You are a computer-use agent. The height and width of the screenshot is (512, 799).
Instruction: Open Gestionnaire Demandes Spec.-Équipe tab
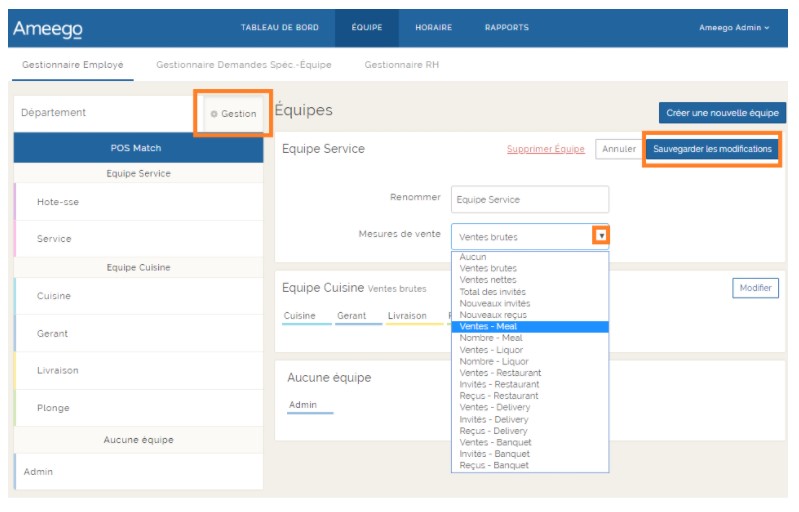[243, 65]
